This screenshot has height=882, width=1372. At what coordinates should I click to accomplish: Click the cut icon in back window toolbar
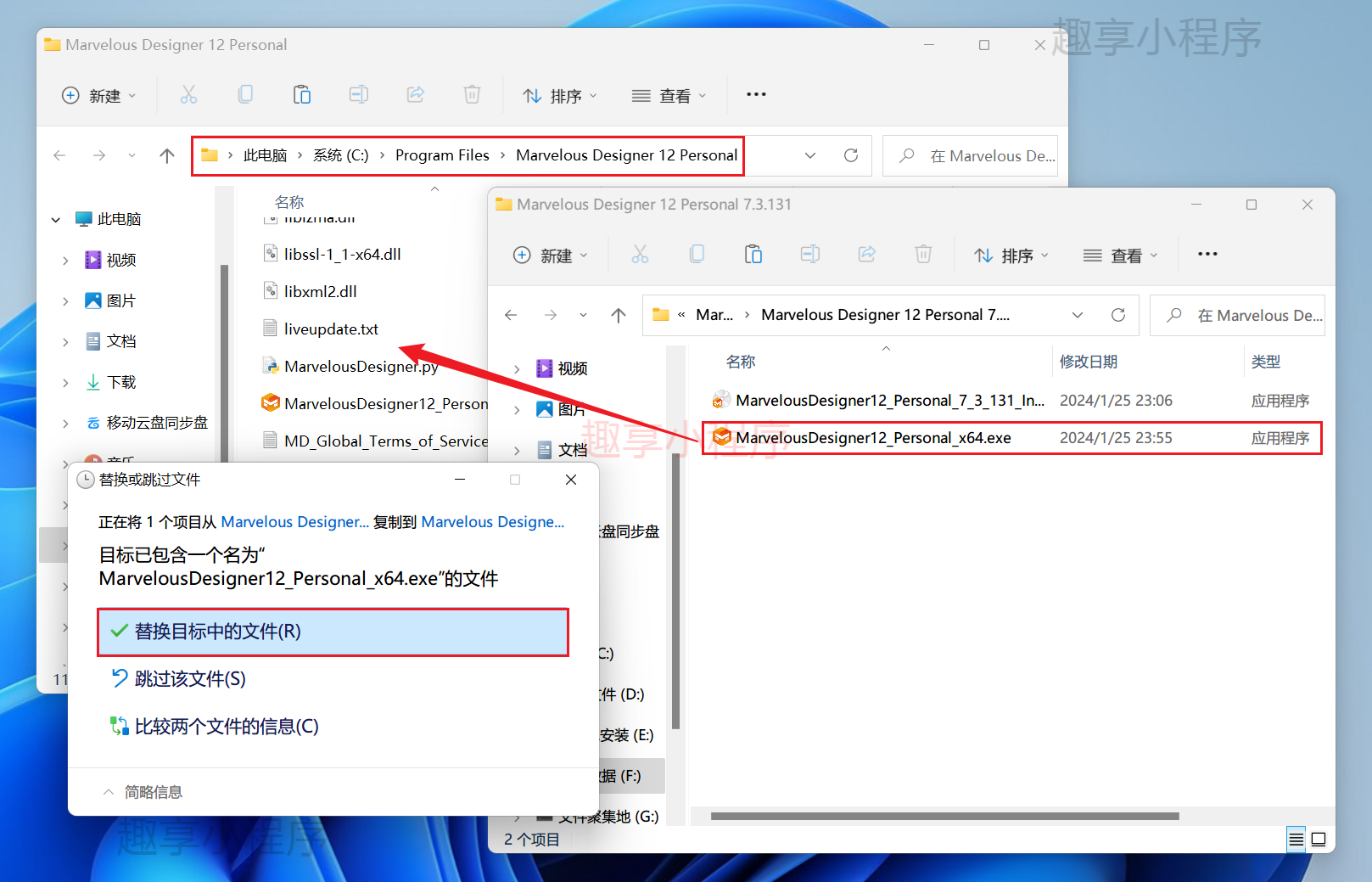click(x=188, y=95)
